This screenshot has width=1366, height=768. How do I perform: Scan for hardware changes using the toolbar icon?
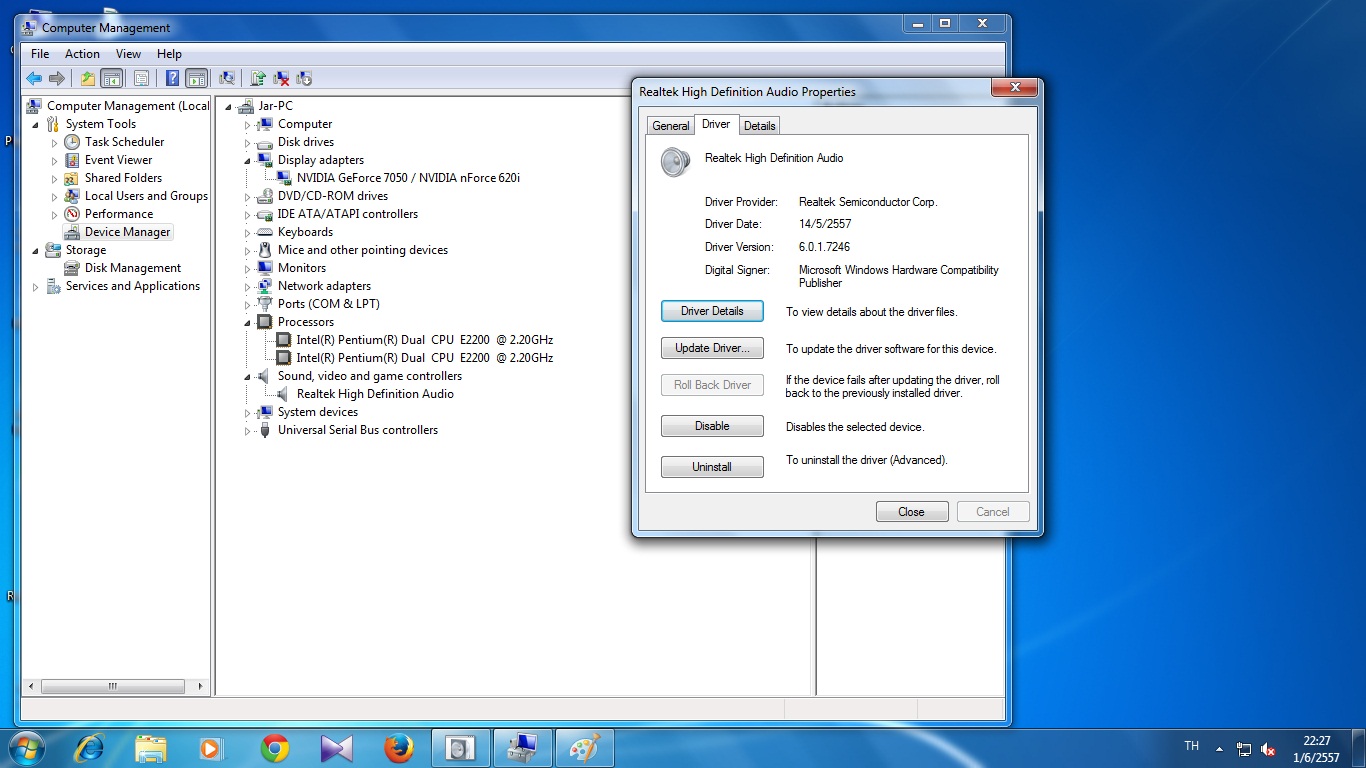[x=227, y=78]
